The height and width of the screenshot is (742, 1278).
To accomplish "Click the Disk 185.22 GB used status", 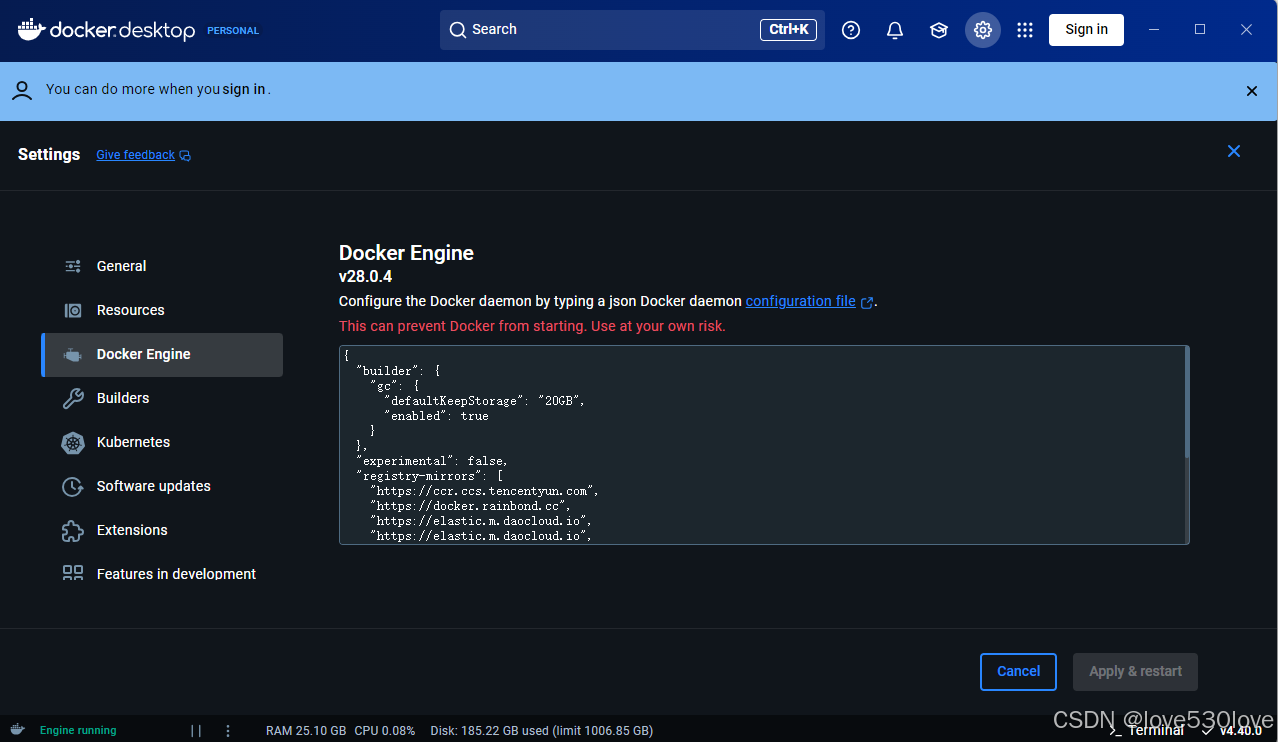I will coord(541,731).
